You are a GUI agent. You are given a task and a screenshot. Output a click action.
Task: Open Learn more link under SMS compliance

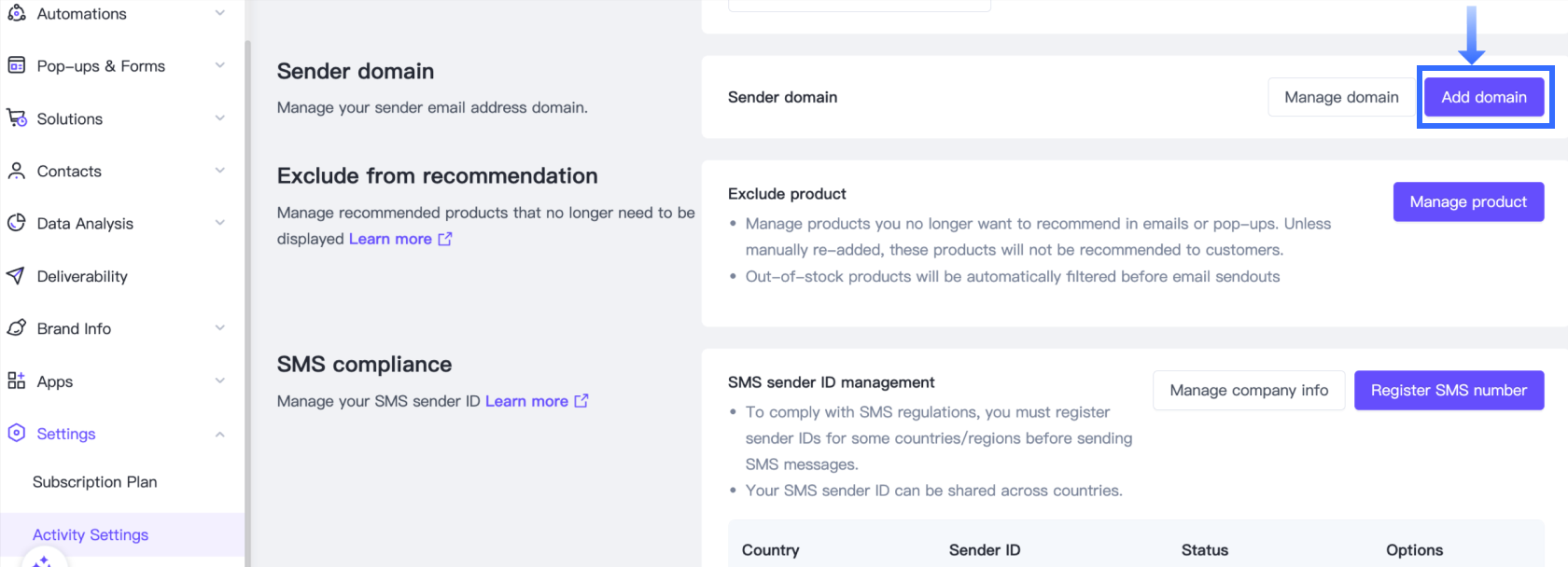[x=536, y=401]
